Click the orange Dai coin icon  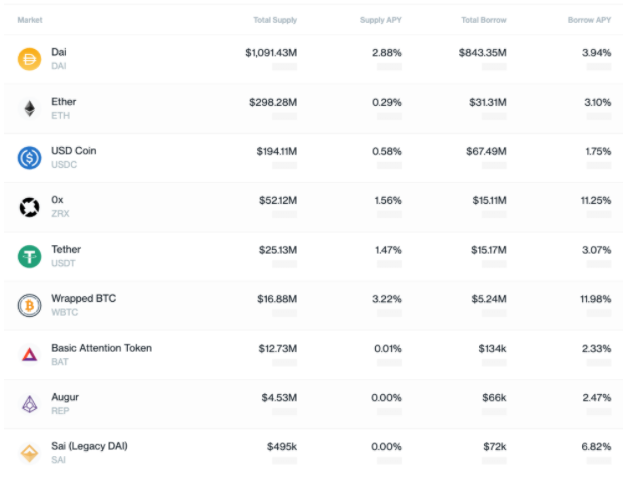click(29, 59)
